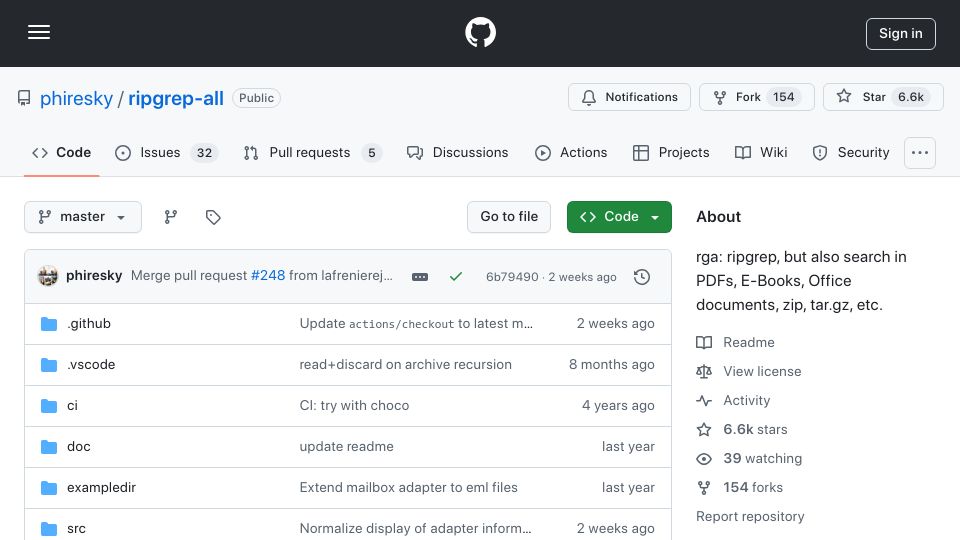Open the Issues tab
Screen dimensions: 960x540
click(166, 153)
